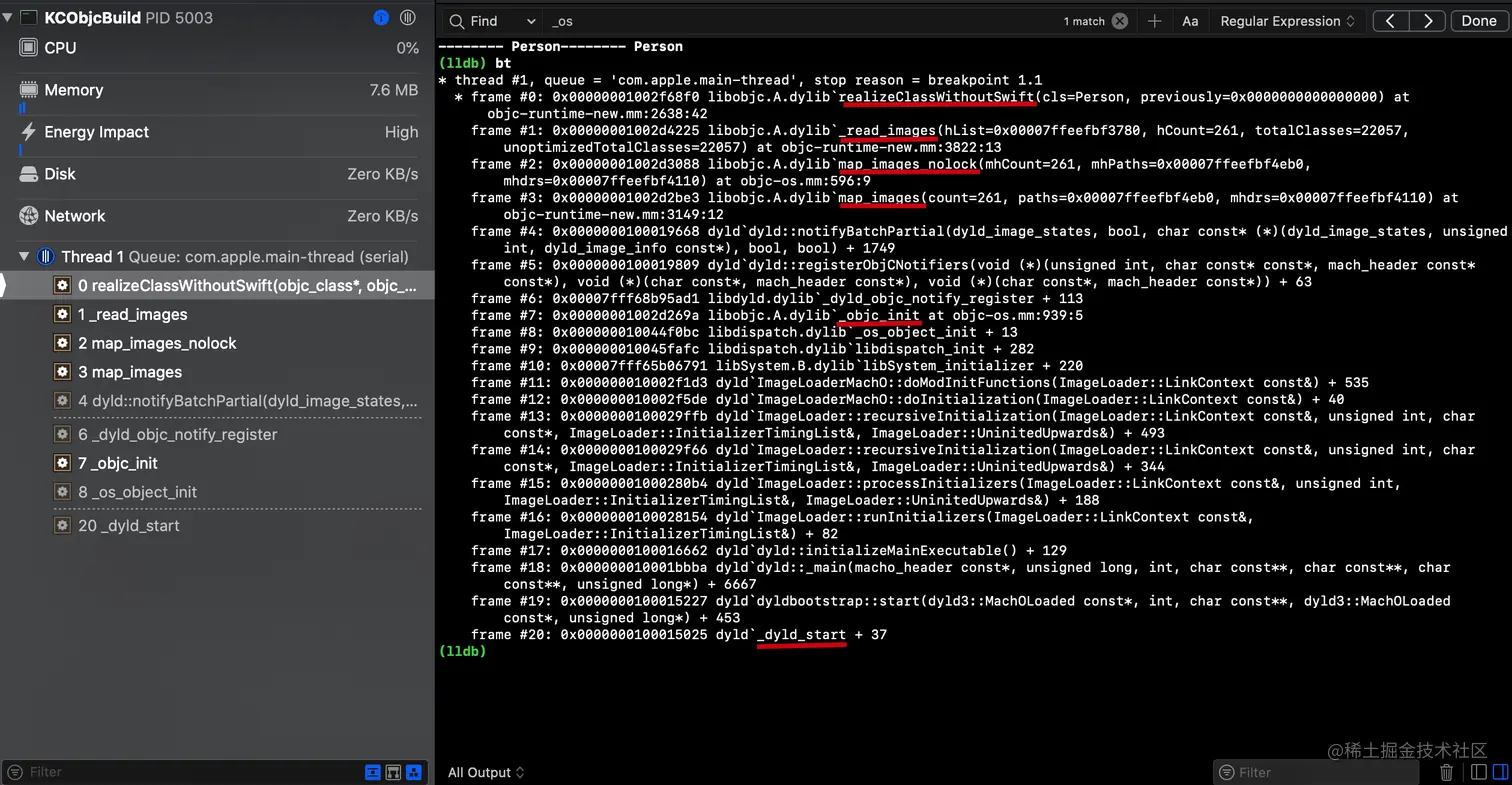1512x785 pixels.
Task: Click the blue view-options button beside PID 5003
Action: point(381,17)
